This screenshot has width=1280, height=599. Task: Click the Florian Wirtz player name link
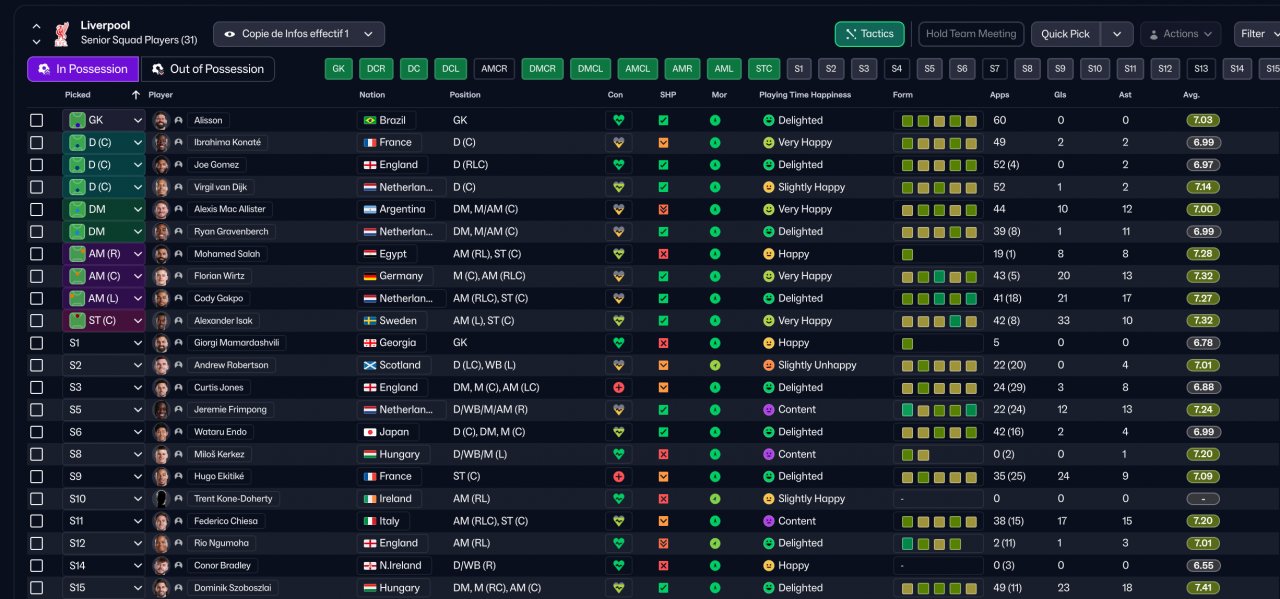[x=219, y=276]
